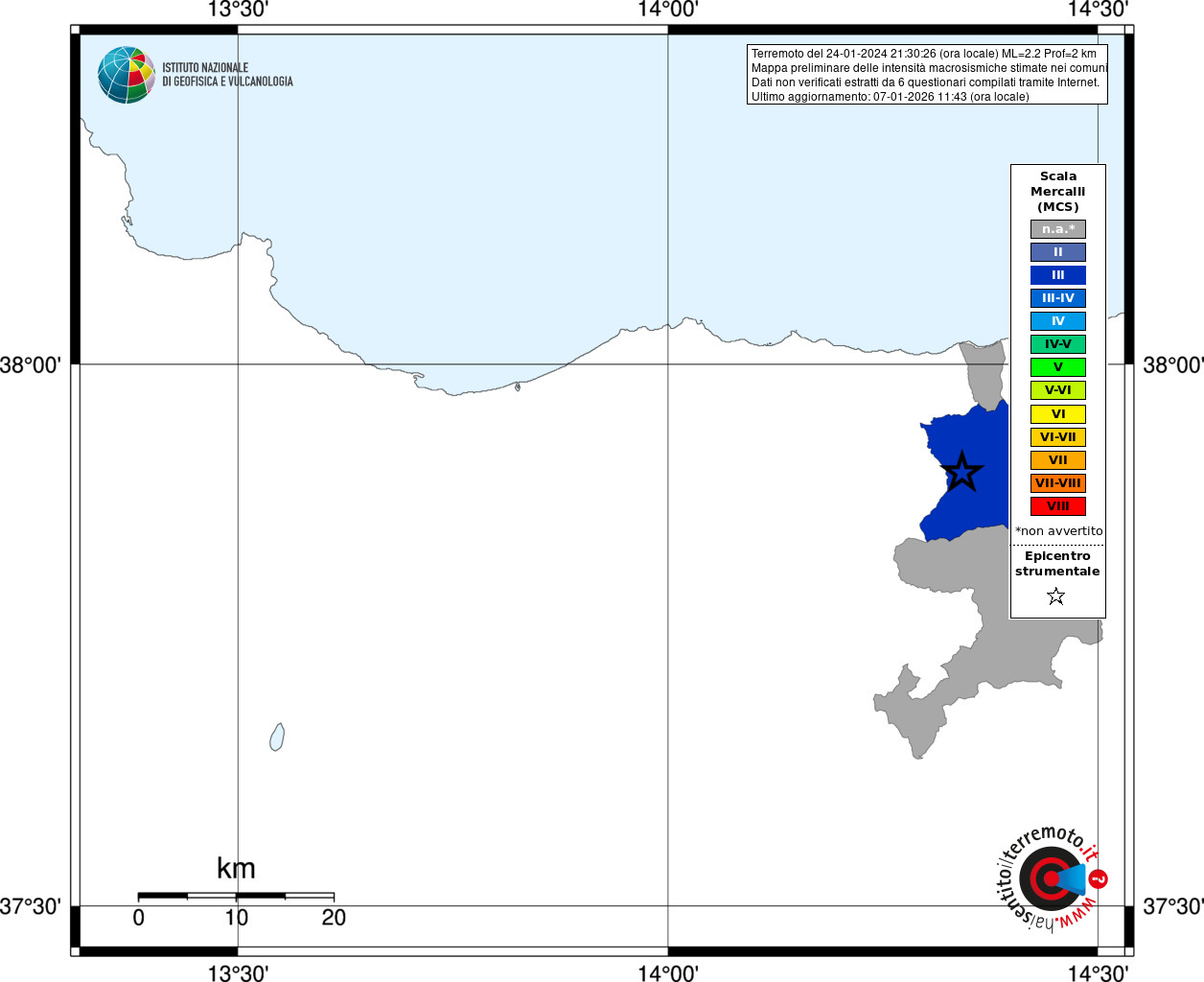Viewport: 1204px width, 982px height.
Task: Select the III legend swatch
Action: tap(1058, 275)
